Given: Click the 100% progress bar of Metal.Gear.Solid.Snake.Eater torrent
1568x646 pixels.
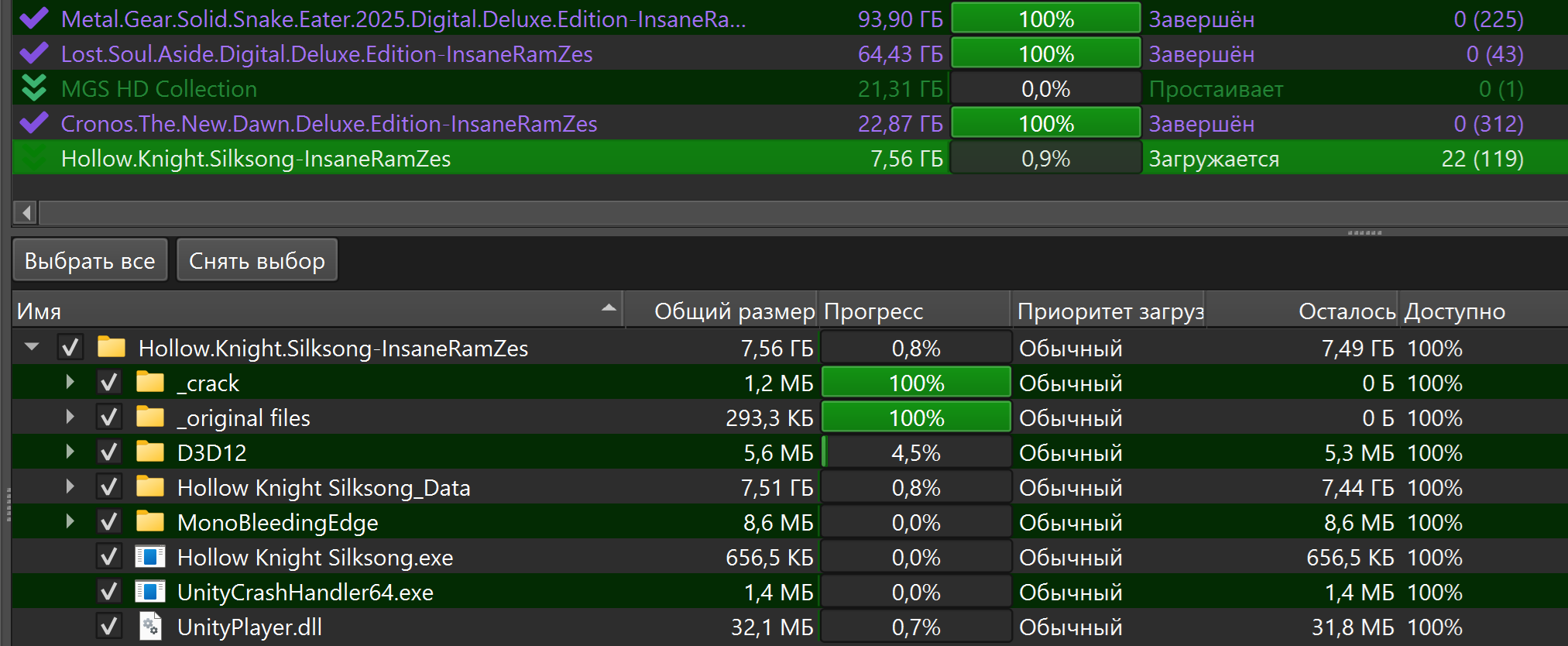Looking at the screenshot, I should pos(1046,19).
